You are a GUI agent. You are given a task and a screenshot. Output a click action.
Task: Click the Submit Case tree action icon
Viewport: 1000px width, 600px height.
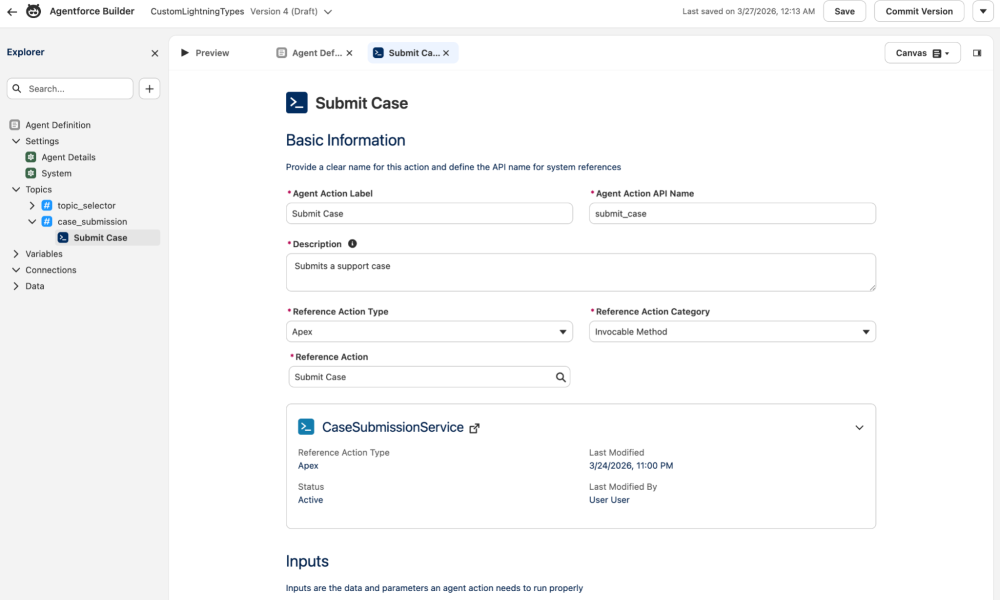pyautogui.click(x=62, y=238)
